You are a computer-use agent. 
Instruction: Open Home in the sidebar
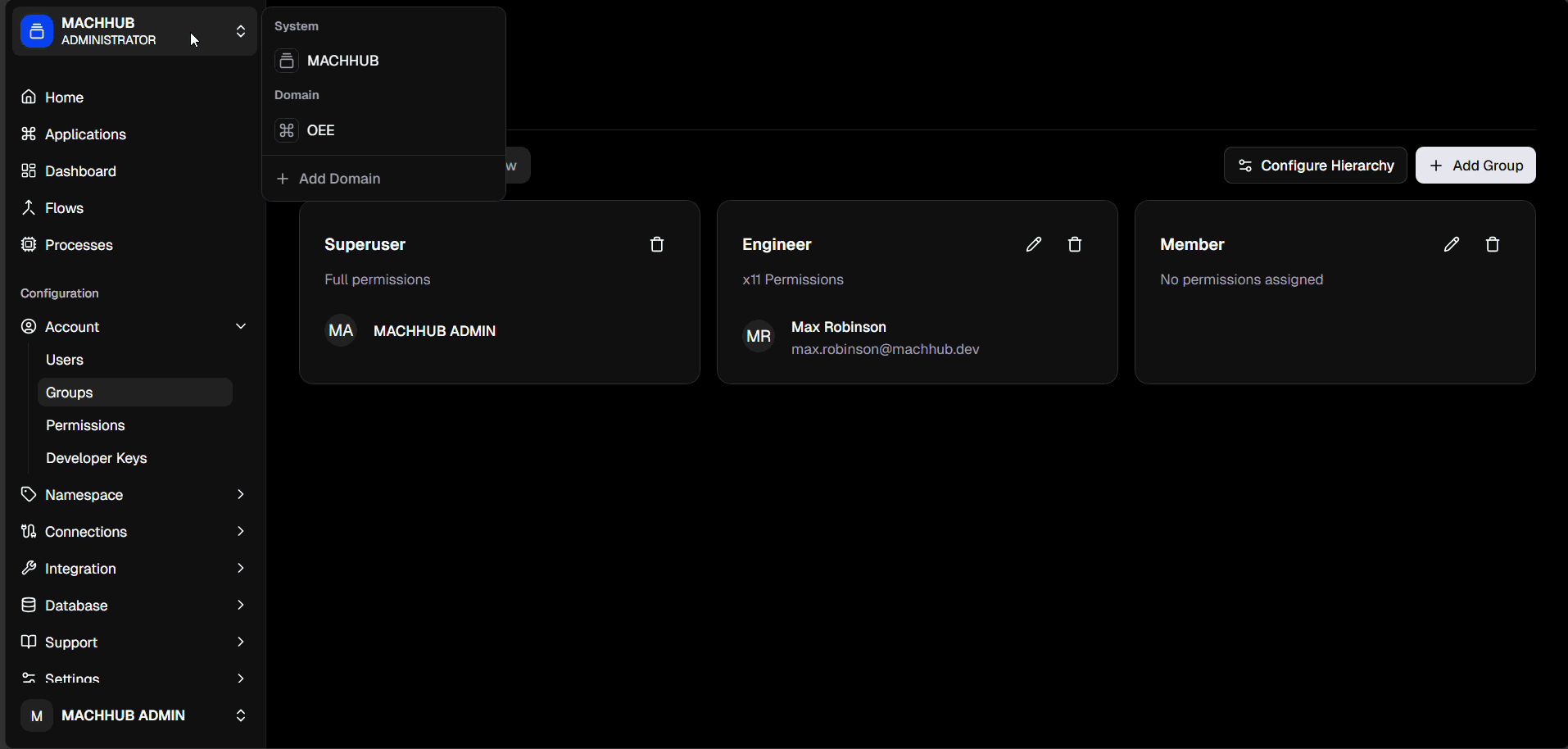click(x=135, y=98)
